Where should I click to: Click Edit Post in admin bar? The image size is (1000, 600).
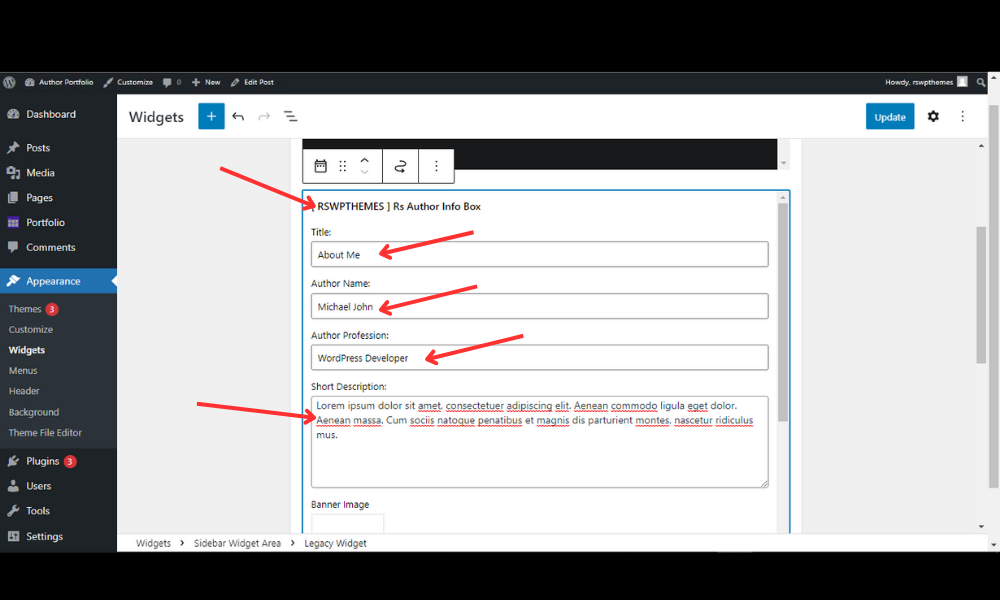(x=252, y=82)
